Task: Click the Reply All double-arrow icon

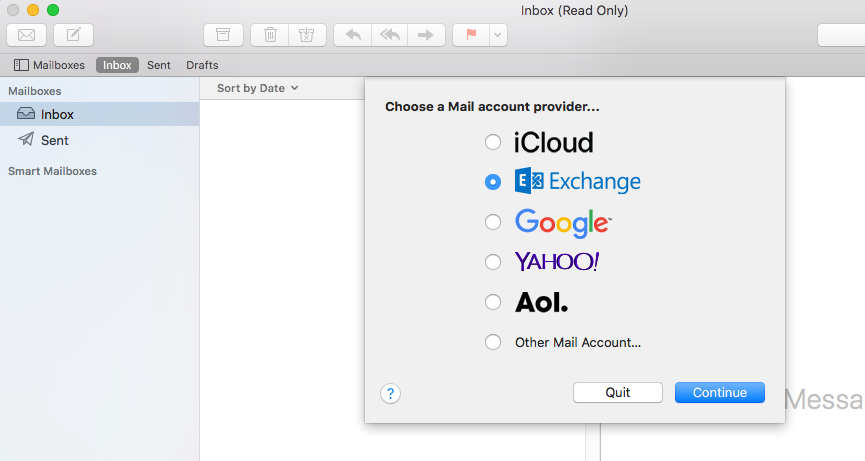Action: click(388, 35)
